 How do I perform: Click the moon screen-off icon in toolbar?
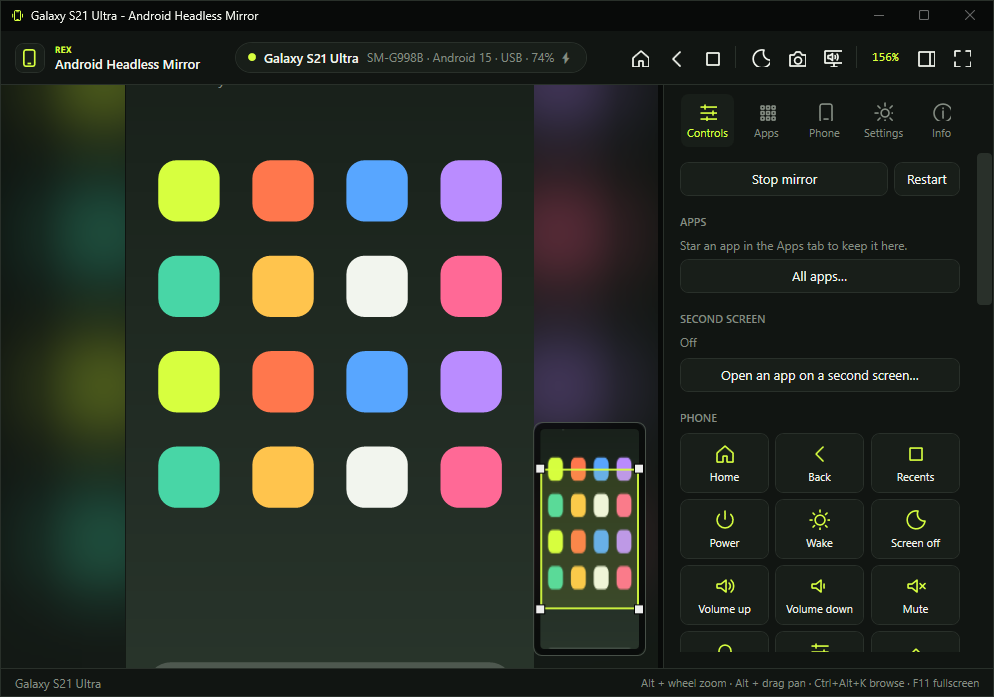(761, 58)
